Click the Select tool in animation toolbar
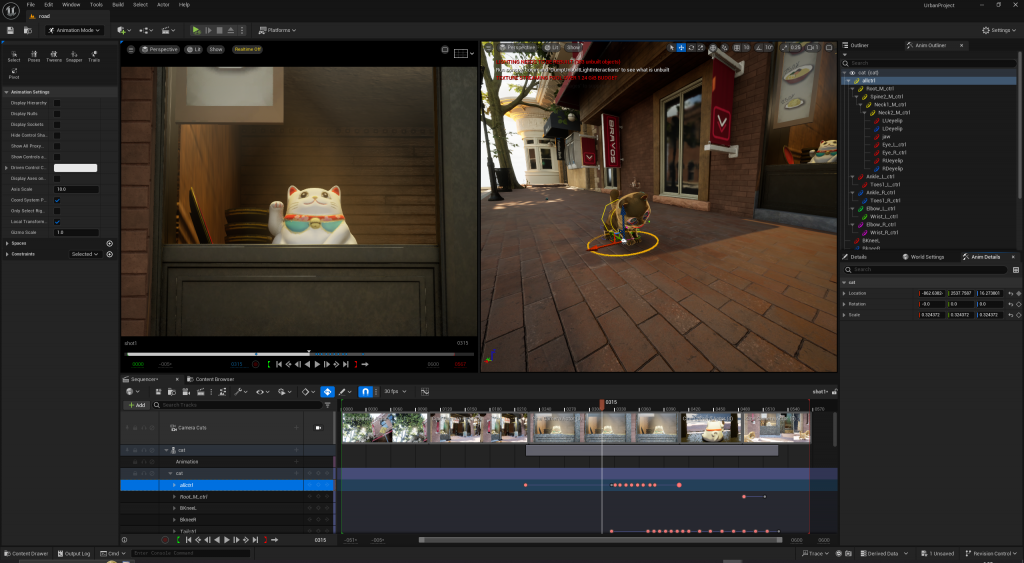The width and height of the screenshot is (1024, 563). [14, 56]
